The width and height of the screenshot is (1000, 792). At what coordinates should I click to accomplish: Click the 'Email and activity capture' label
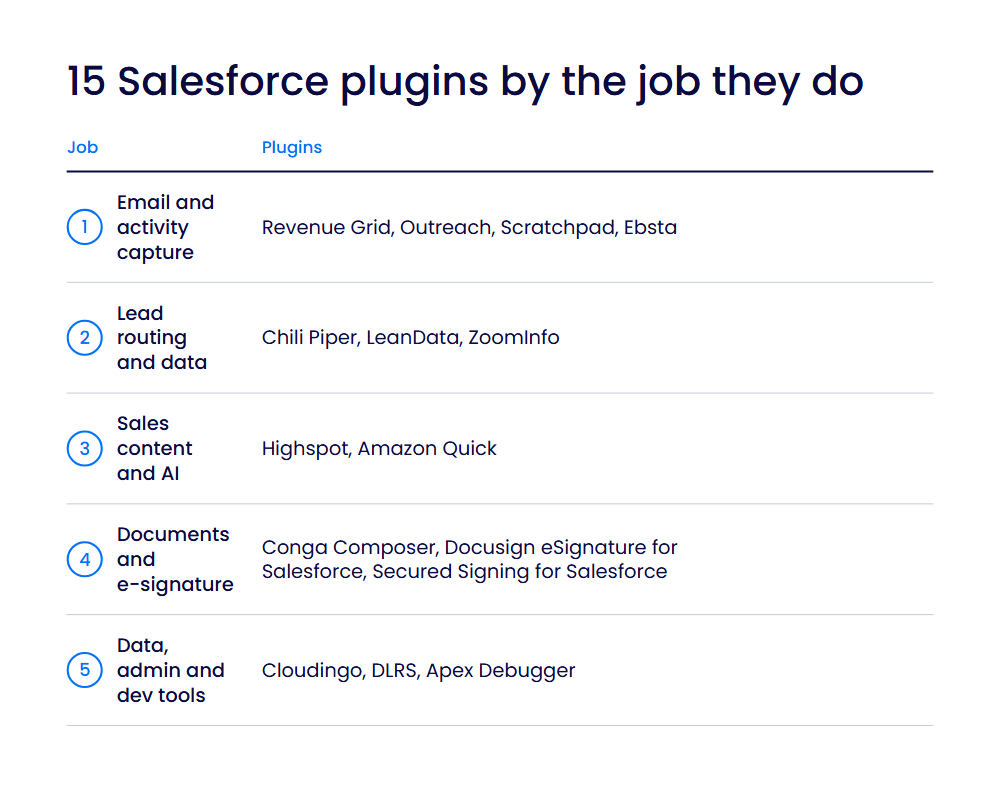166,227
